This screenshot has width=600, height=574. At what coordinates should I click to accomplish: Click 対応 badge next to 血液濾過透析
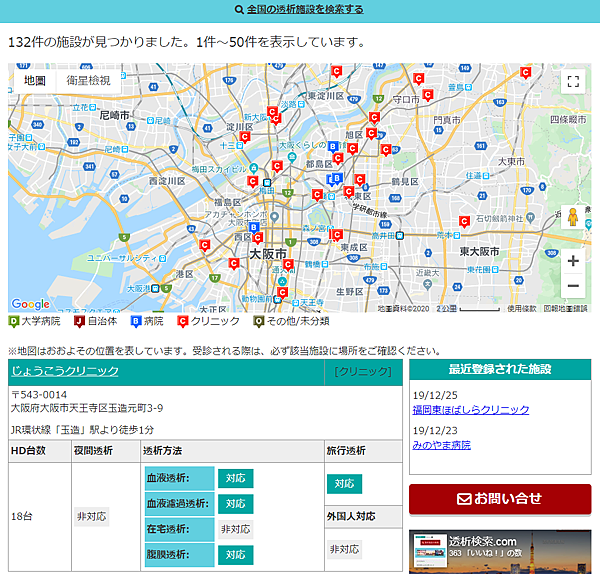[235, 504]
